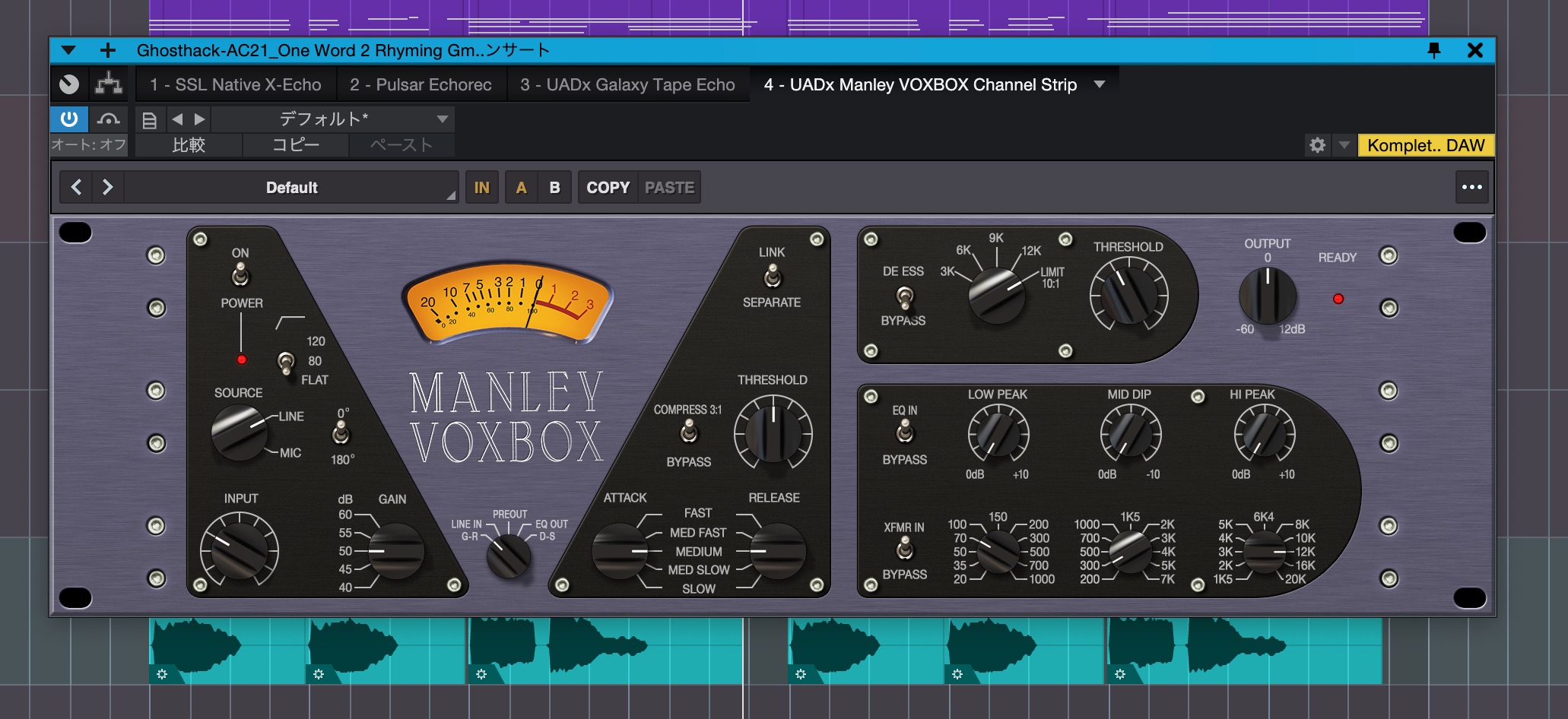
Task: Click the VU meter display
Action: (x=507, y=302)
